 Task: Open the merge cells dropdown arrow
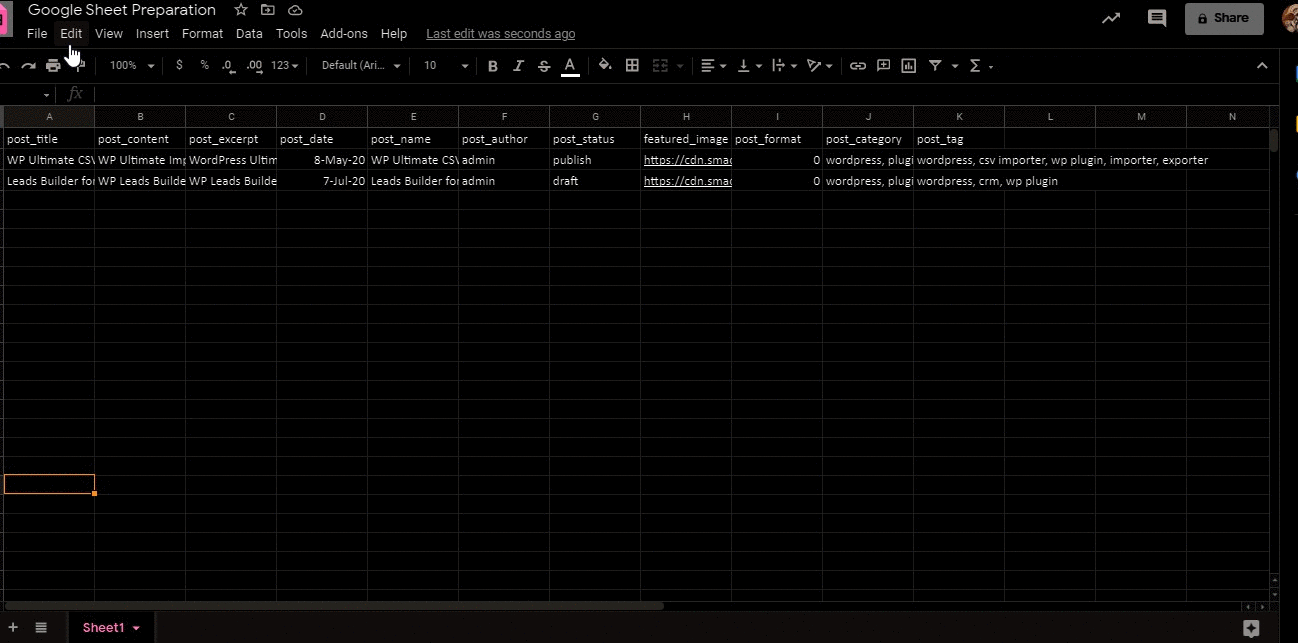click(x=680, y=66)
